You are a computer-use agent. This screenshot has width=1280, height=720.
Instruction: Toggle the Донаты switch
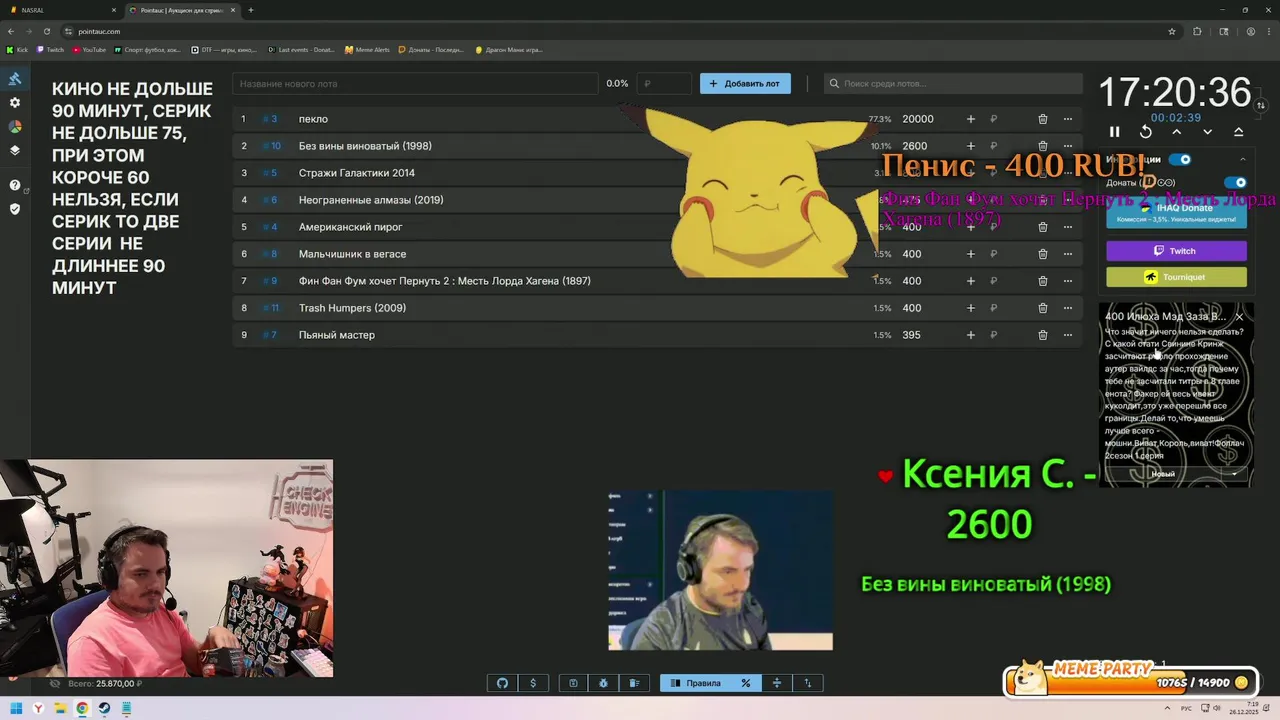(x=1236, y=183)
